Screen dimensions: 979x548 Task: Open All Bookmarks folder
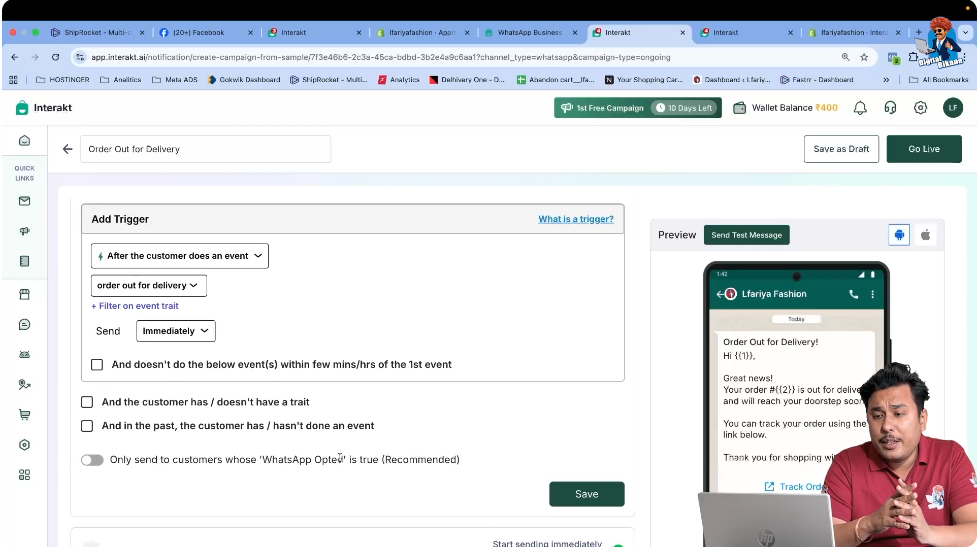tap(938, 80)
